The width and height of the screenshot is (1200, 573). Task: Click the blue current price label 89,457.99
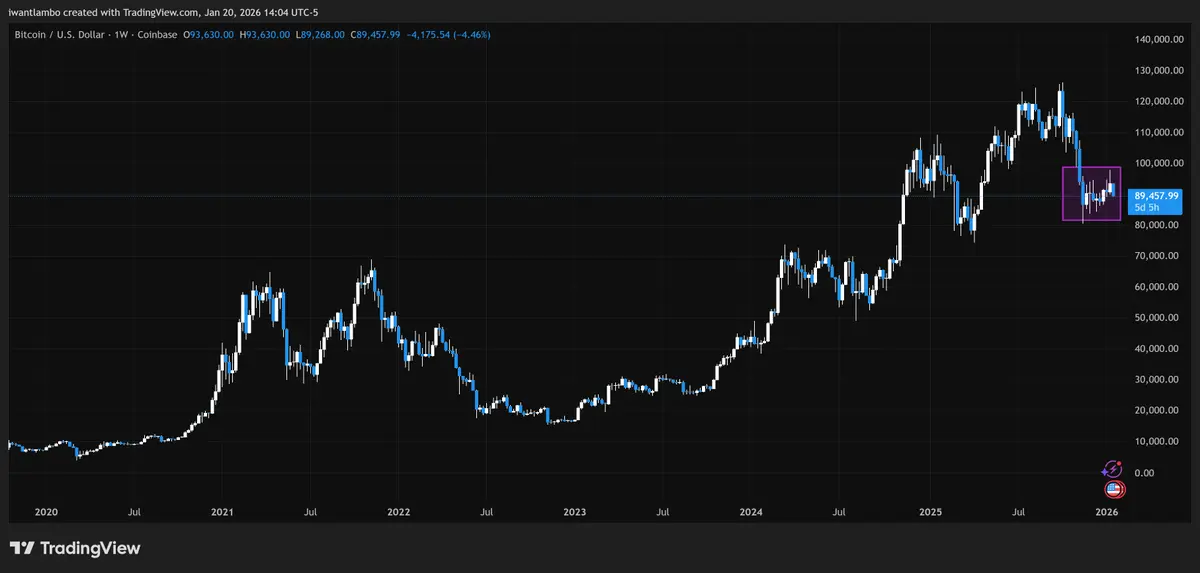pyautogui.click(x=1157, y=196)
